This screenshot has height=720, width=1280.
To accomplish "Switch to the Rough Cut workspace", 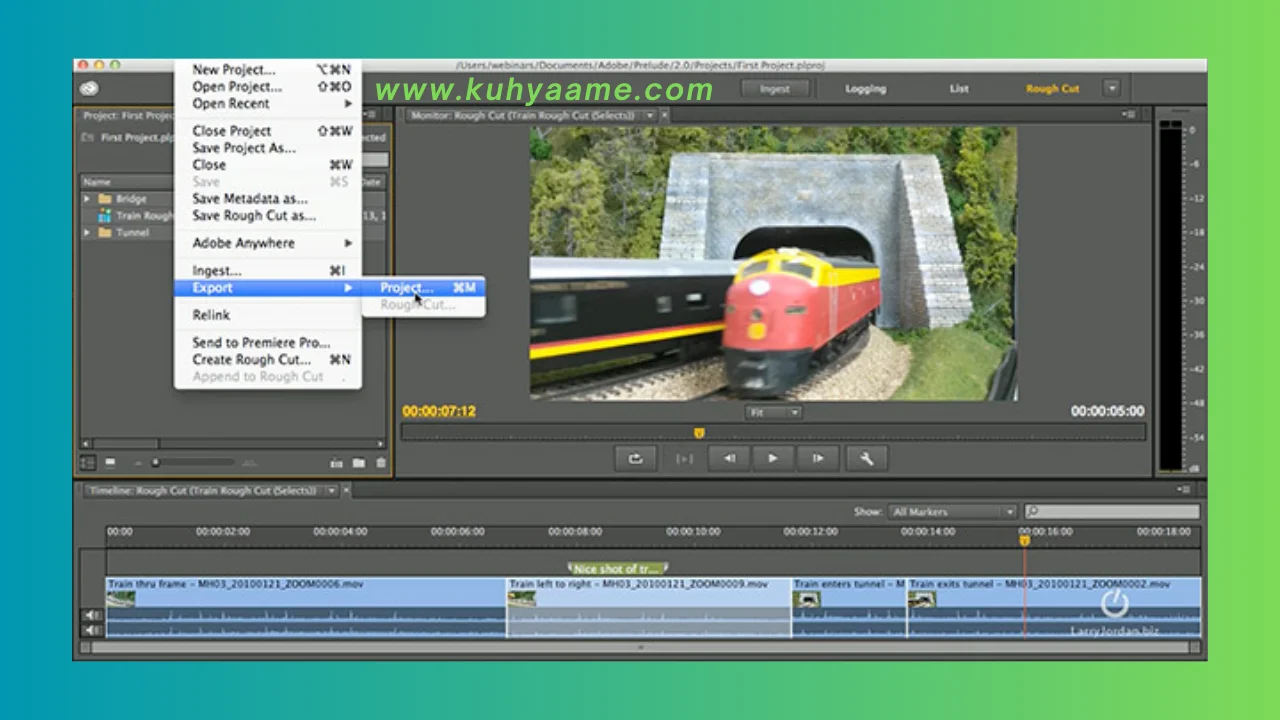I will (1052, 88).
